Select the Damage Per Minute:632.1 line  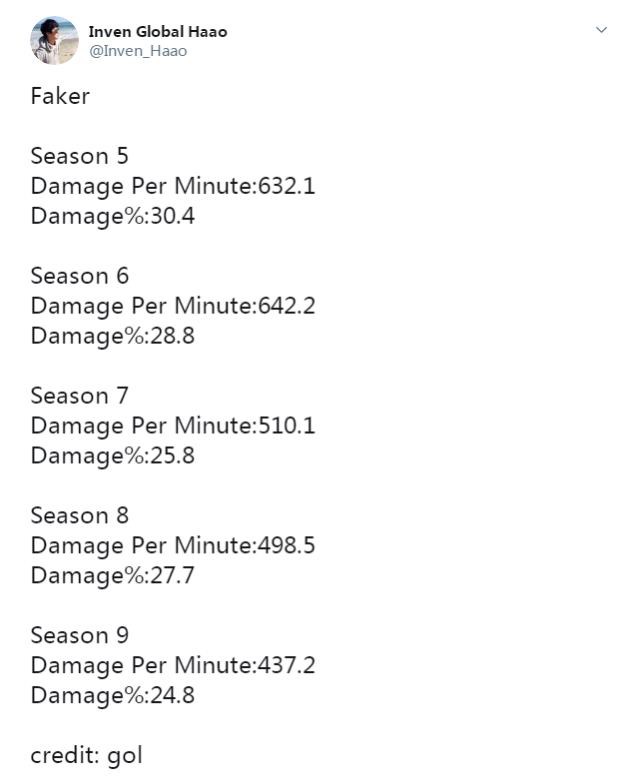click(173, 187)
